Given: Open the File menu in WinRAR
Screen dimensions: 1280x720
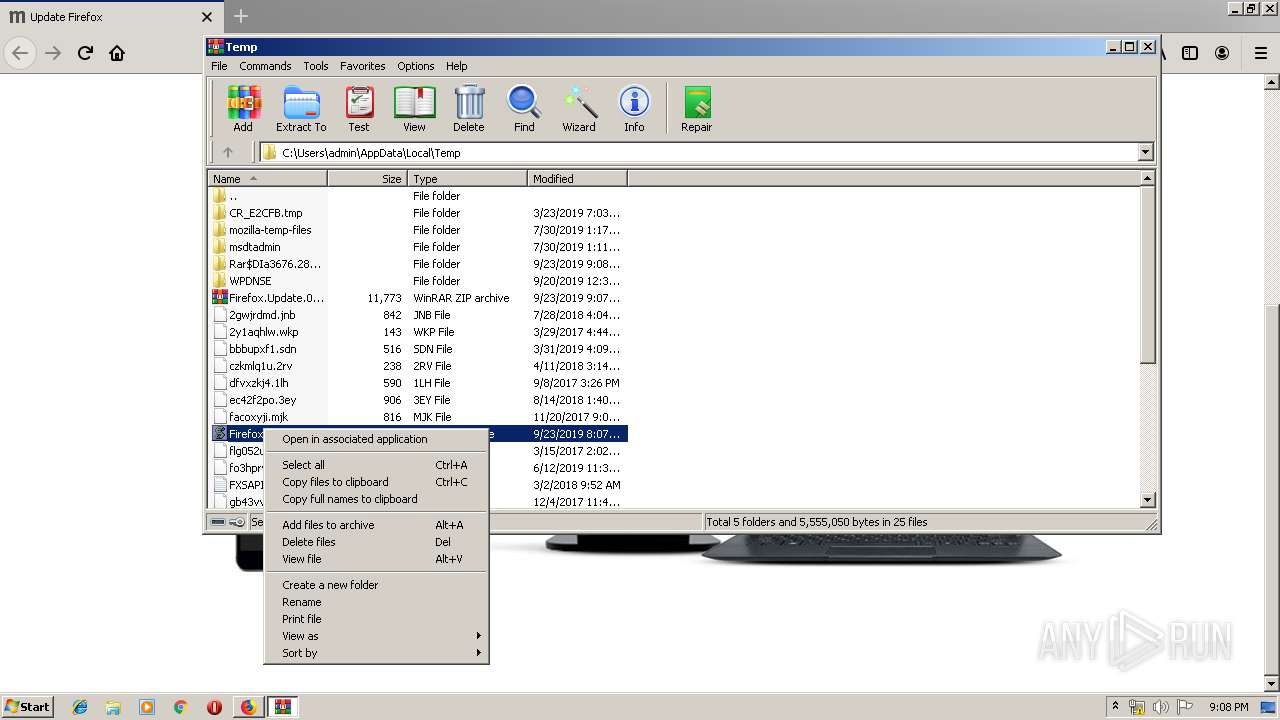Looking at the screenshot, I should click(x=219, y=66).
